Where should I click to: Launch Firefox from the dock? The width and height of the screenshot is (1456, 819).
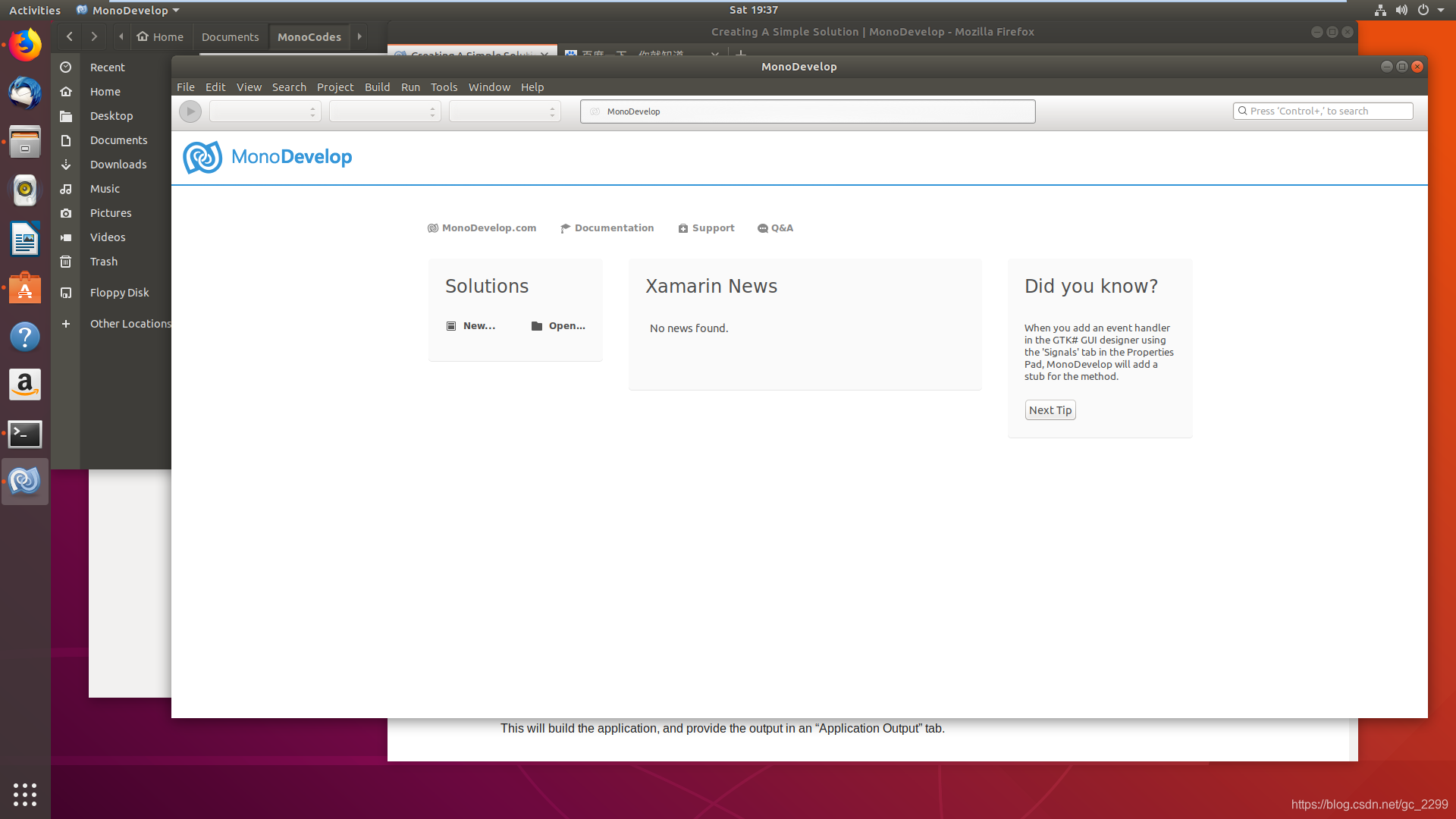pos(25,45)
